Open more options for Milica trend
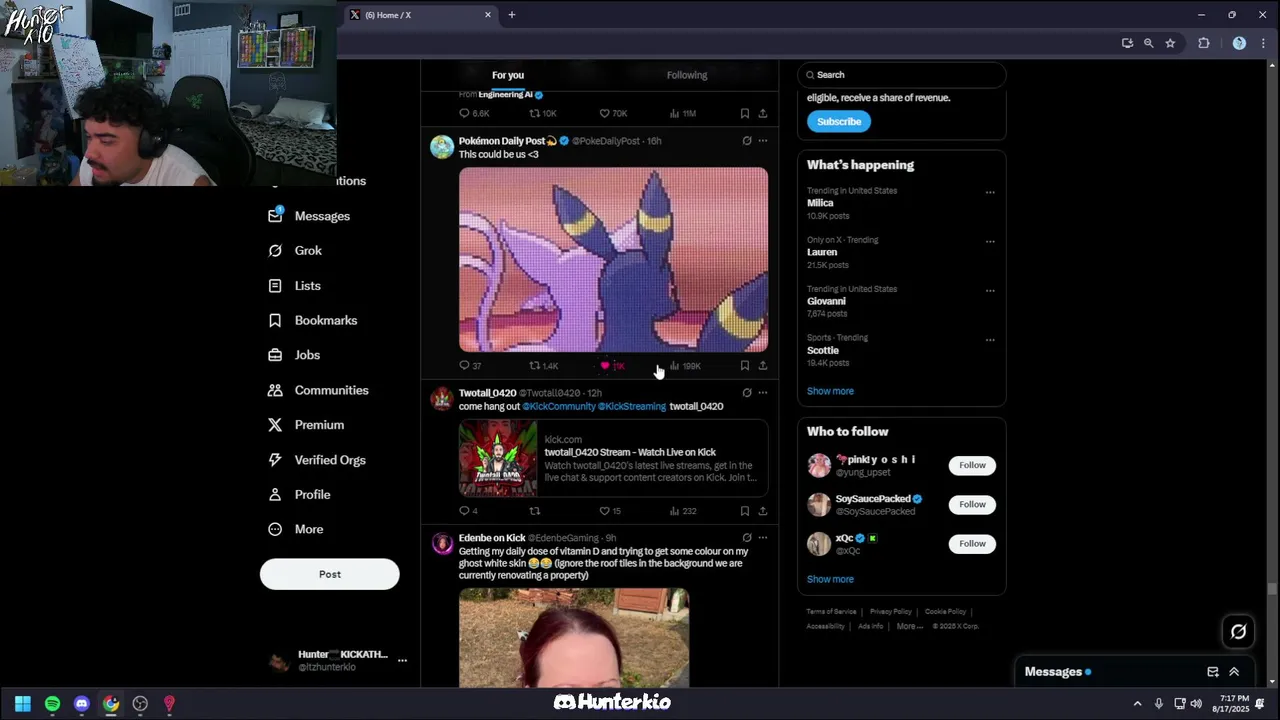The width and height of the screenshot is (1280, 720). (x=990, y=192)
